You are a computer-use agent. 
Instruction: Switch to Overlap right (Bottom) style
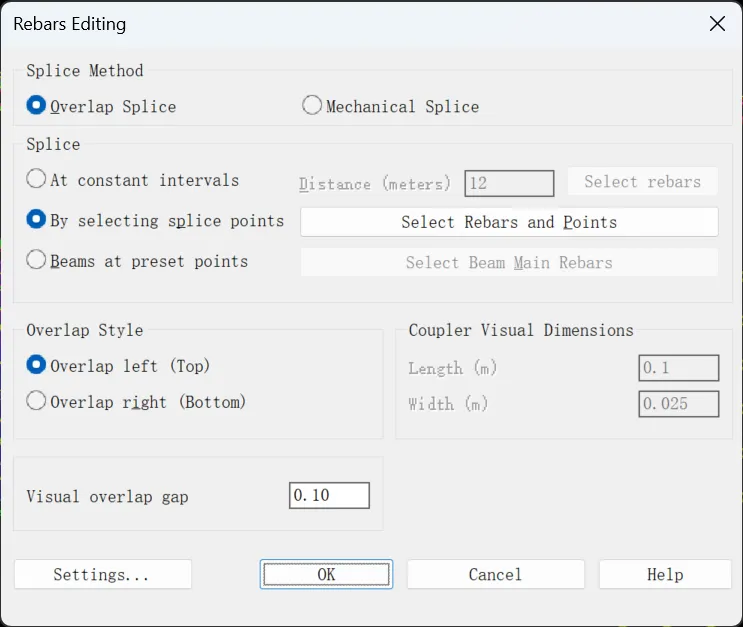click(x=136, y=401)
